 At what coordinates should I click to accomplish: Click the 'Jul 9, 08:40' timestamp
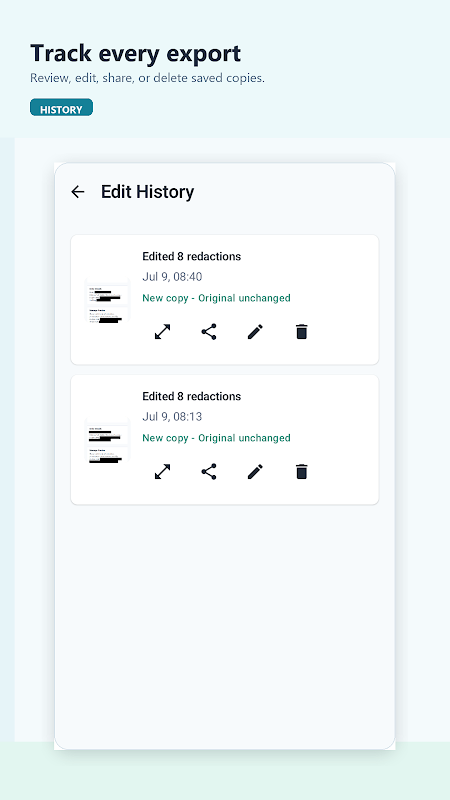pos(172,277)
